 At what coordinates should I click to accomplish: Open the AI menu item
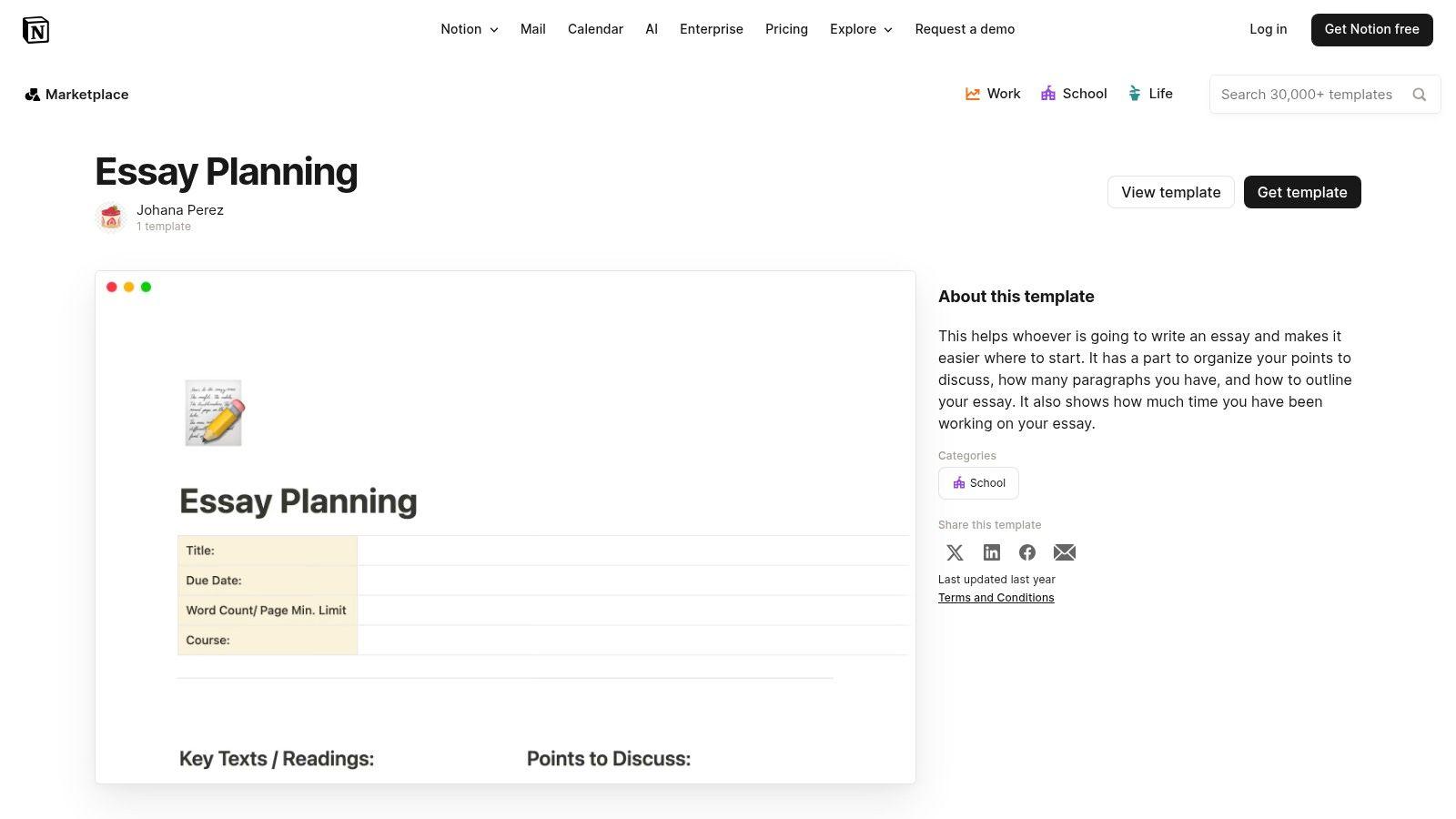click(x=652, y=29)
